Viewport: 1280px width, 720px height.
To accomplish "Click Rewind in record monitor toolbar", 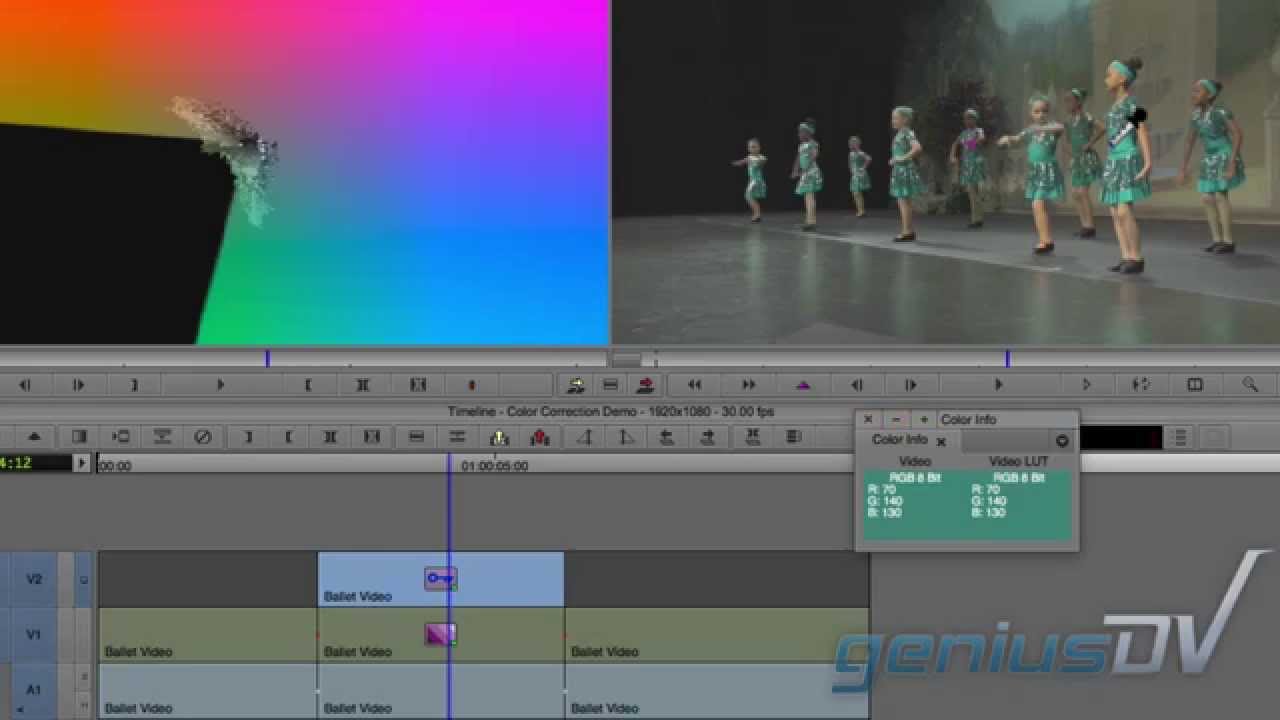I will tap(694, 385).
